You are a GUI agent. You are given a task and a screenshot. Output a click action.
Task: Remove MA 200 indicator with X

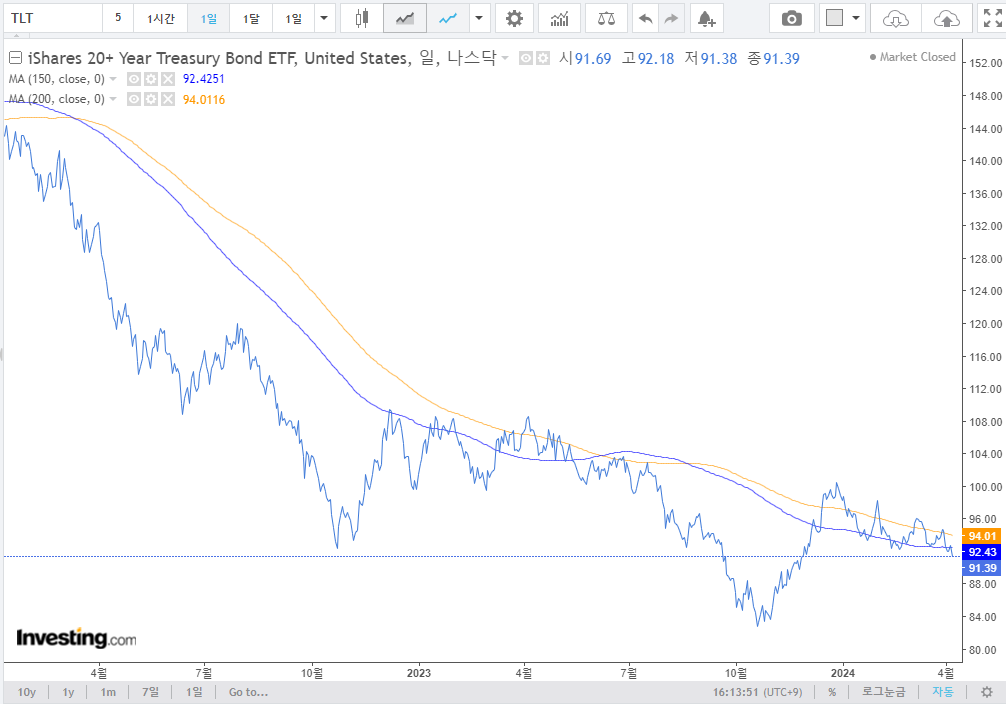click(x=167, y=99)
